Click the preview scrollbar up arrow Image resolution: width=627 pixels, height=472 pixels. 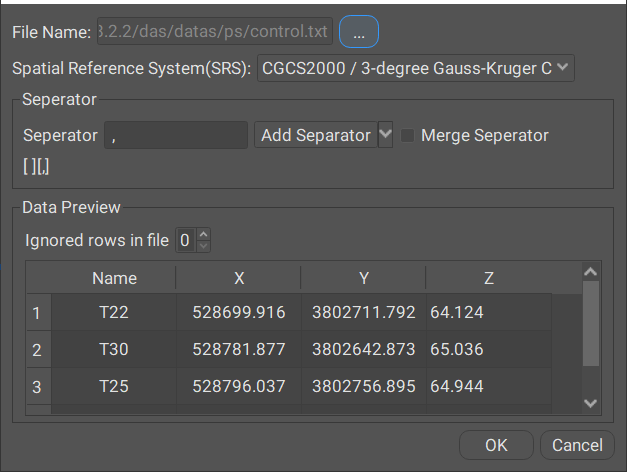click(591, 272)
